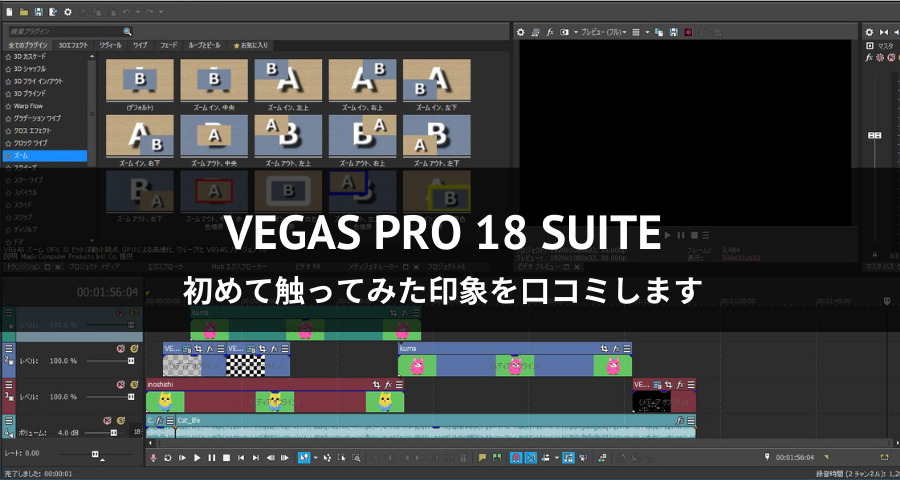Open the edit tool dropdown arrow
The height and width of the screenshot is (480, 900).
pos(315,458)
